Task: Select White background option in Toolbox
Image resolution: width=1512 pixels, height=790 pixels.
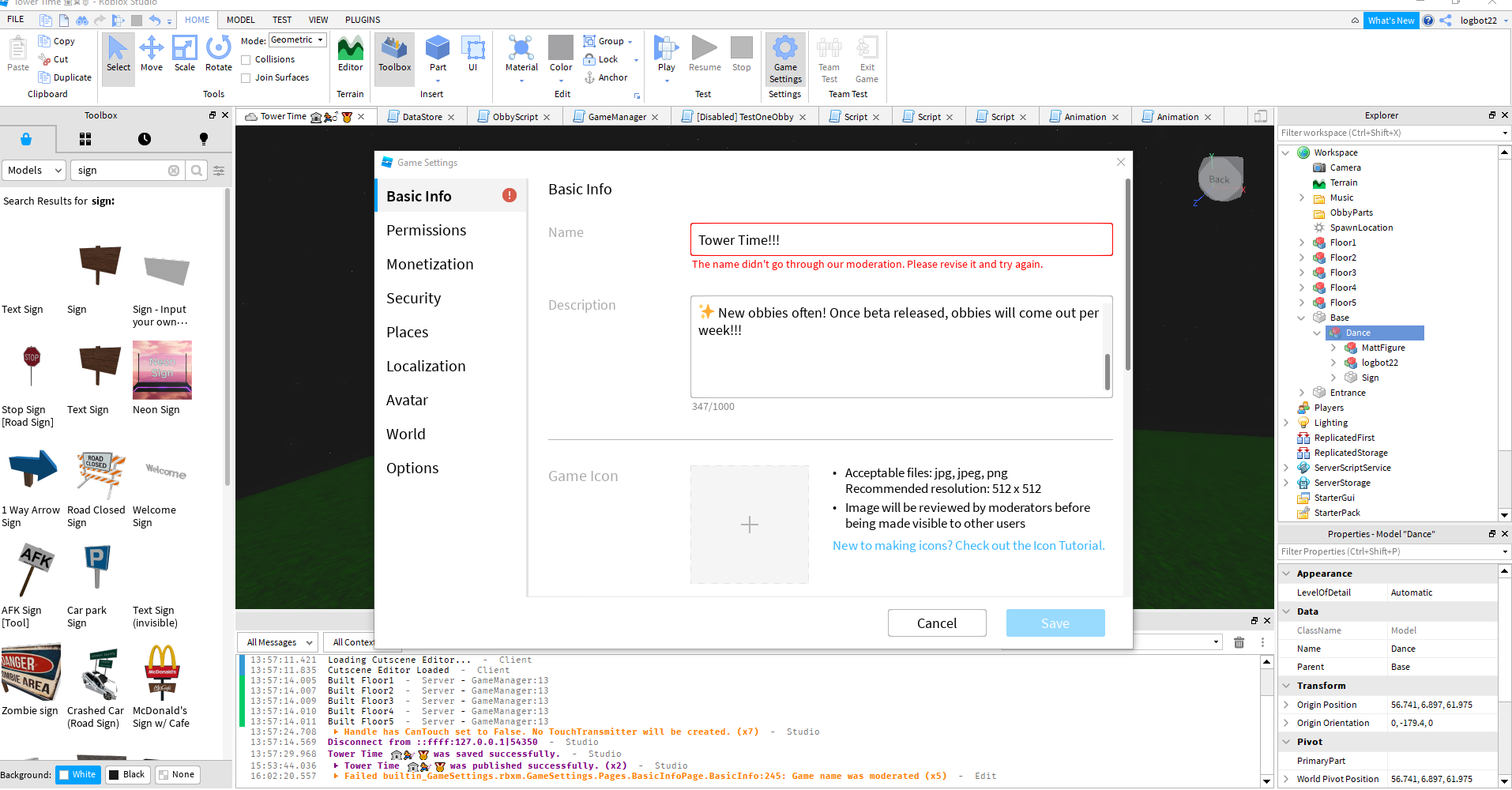Action: tap(77, 774)
